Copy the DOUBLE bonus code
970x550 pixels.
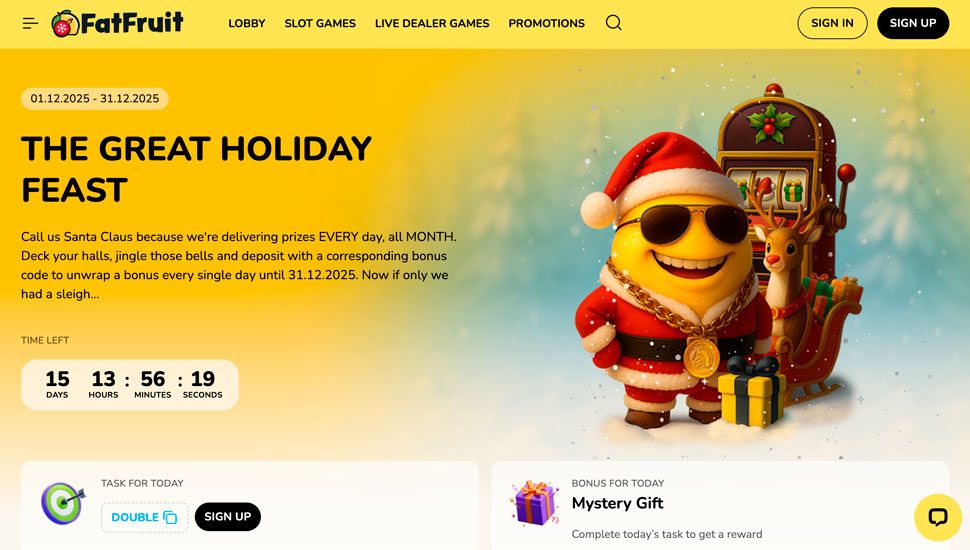click(170, 518)
